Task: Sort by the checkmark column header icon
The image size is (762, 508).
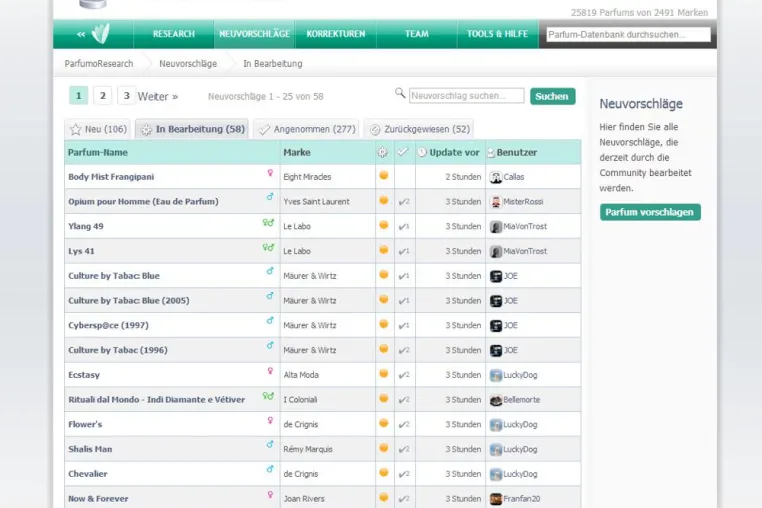Action: point(403,152)
